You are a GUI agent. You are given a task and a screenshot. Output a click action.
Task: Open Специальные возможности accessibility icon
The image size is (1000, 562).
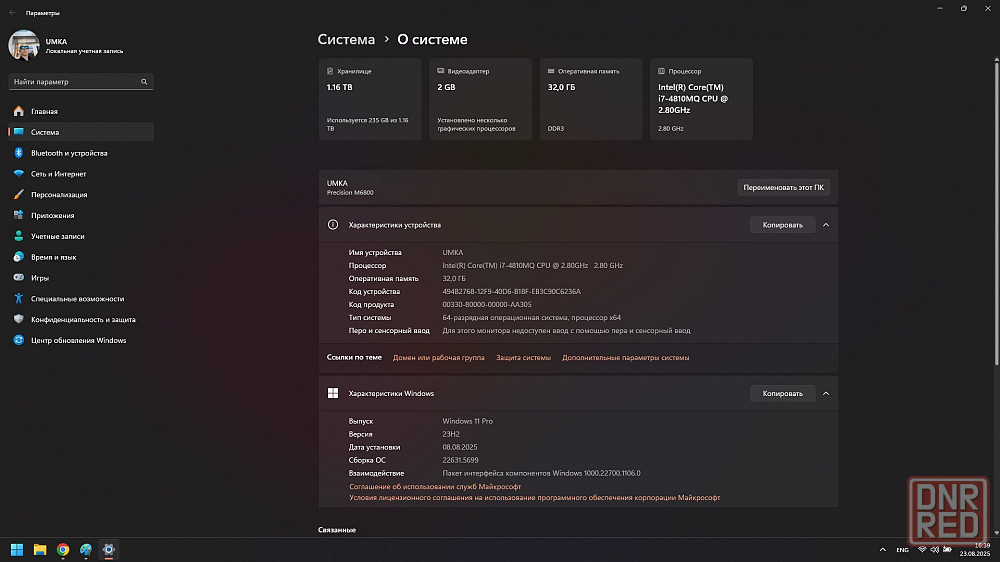tap(18, 299)
